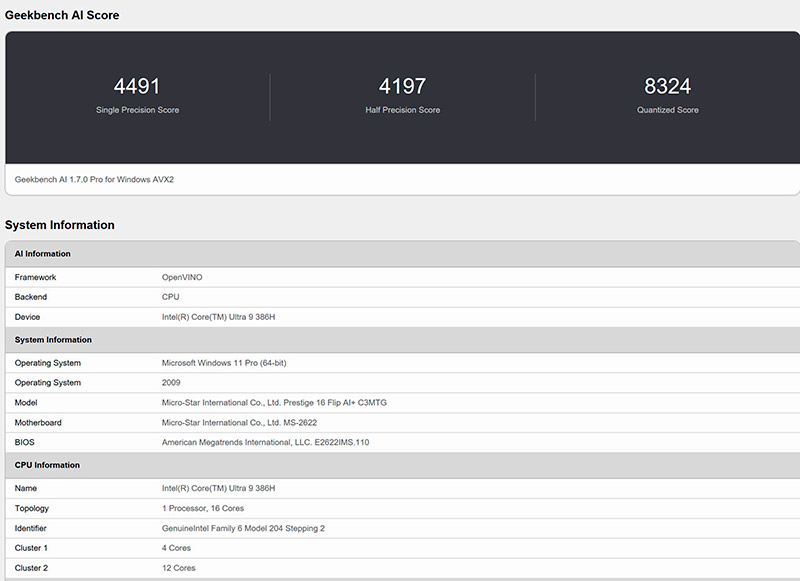Click the Device row Intel Core Ultra 9 value
Image resolution: width=800 pixels, height=581 pixels.
point(218,317)
